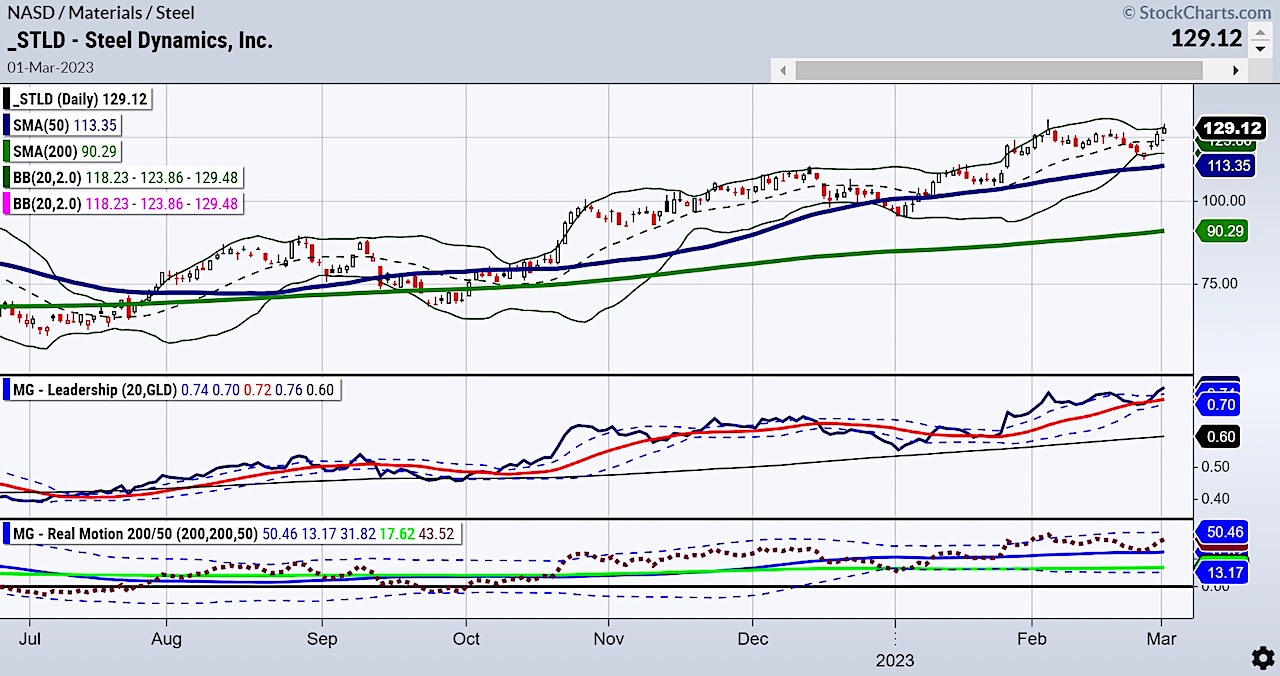Click the black 129.12 last-price tag
The width and height of the screenshot is (1280, 676).
pyautogui.click(x=1230, y=128)
